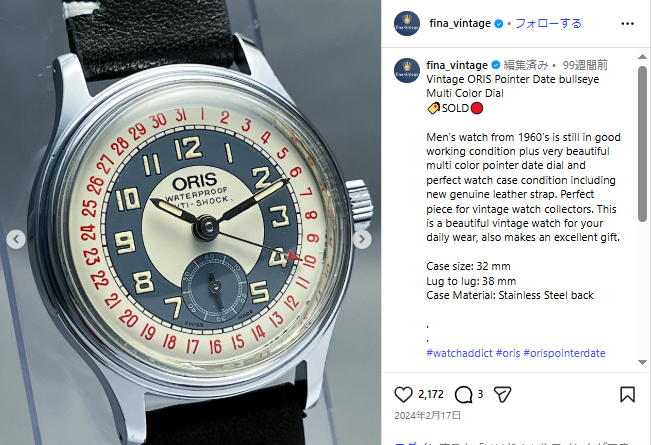Share post using paper plane icon
Image resolution: width=651 pixels, height=445 pixels.
tap(502, 394)
